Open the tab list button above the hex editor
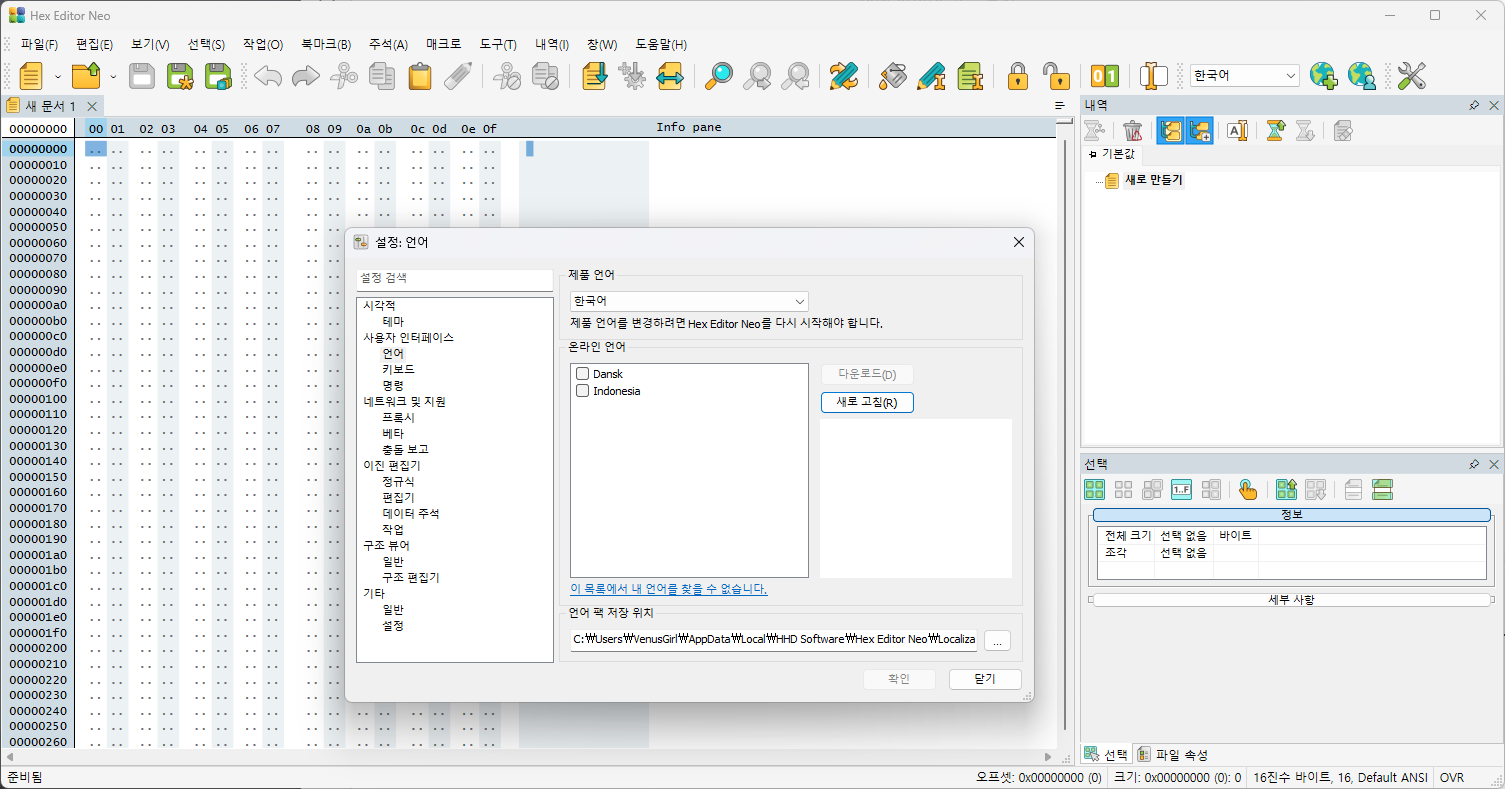This screenshot has height=789, width=1505. 1060,105
